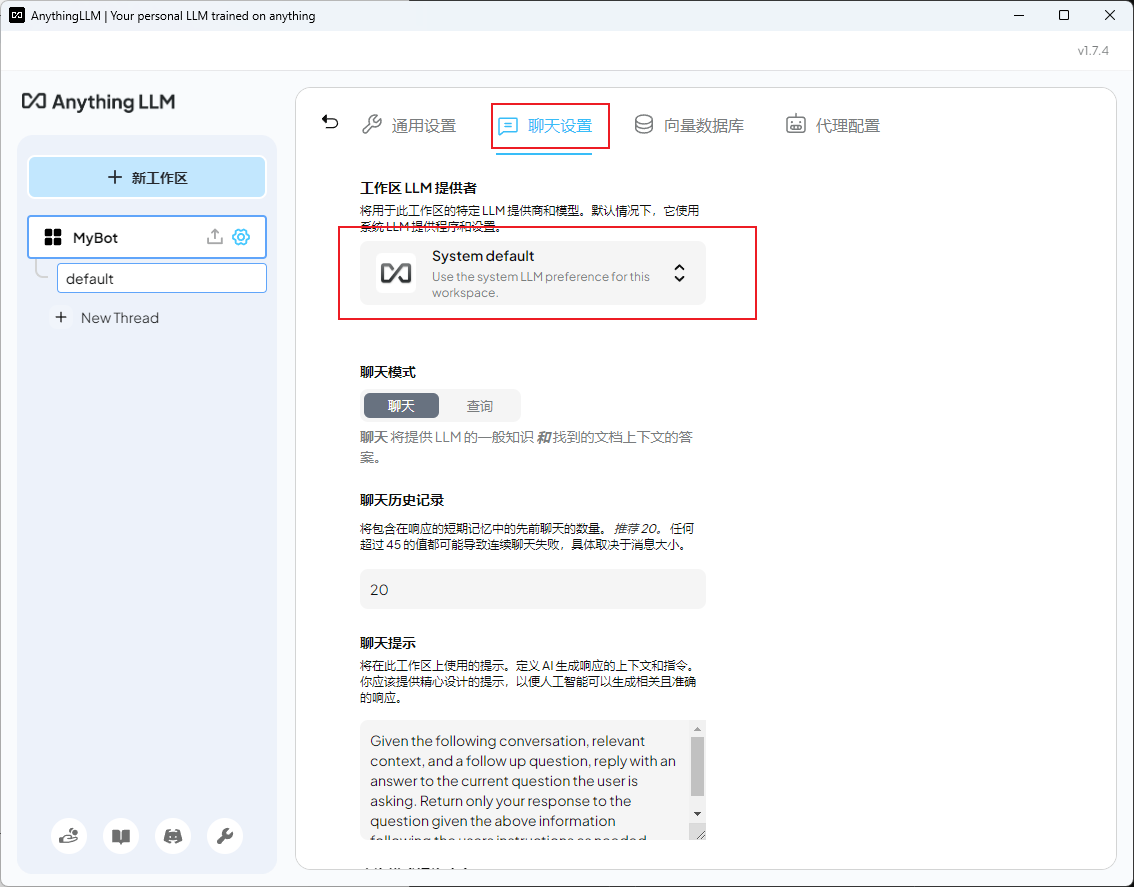Select 查询 query mode
This screenshot has width=1134, height=887.
tap(479, 406)
